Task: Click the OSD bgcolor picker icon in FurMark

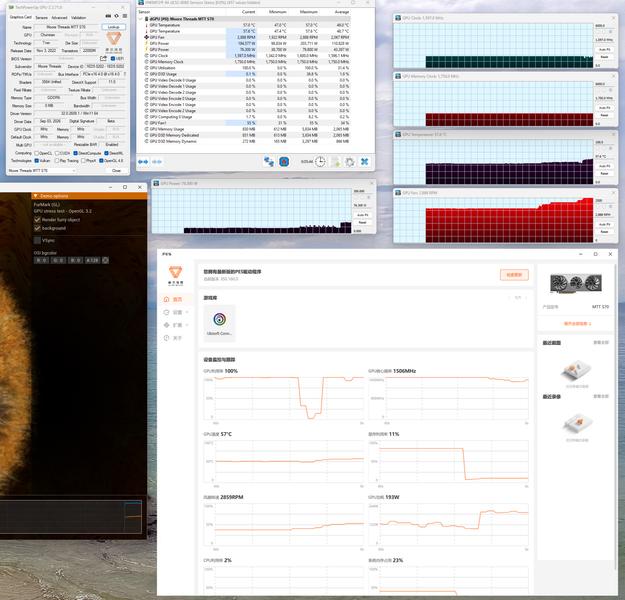Action: coord(106,260)
